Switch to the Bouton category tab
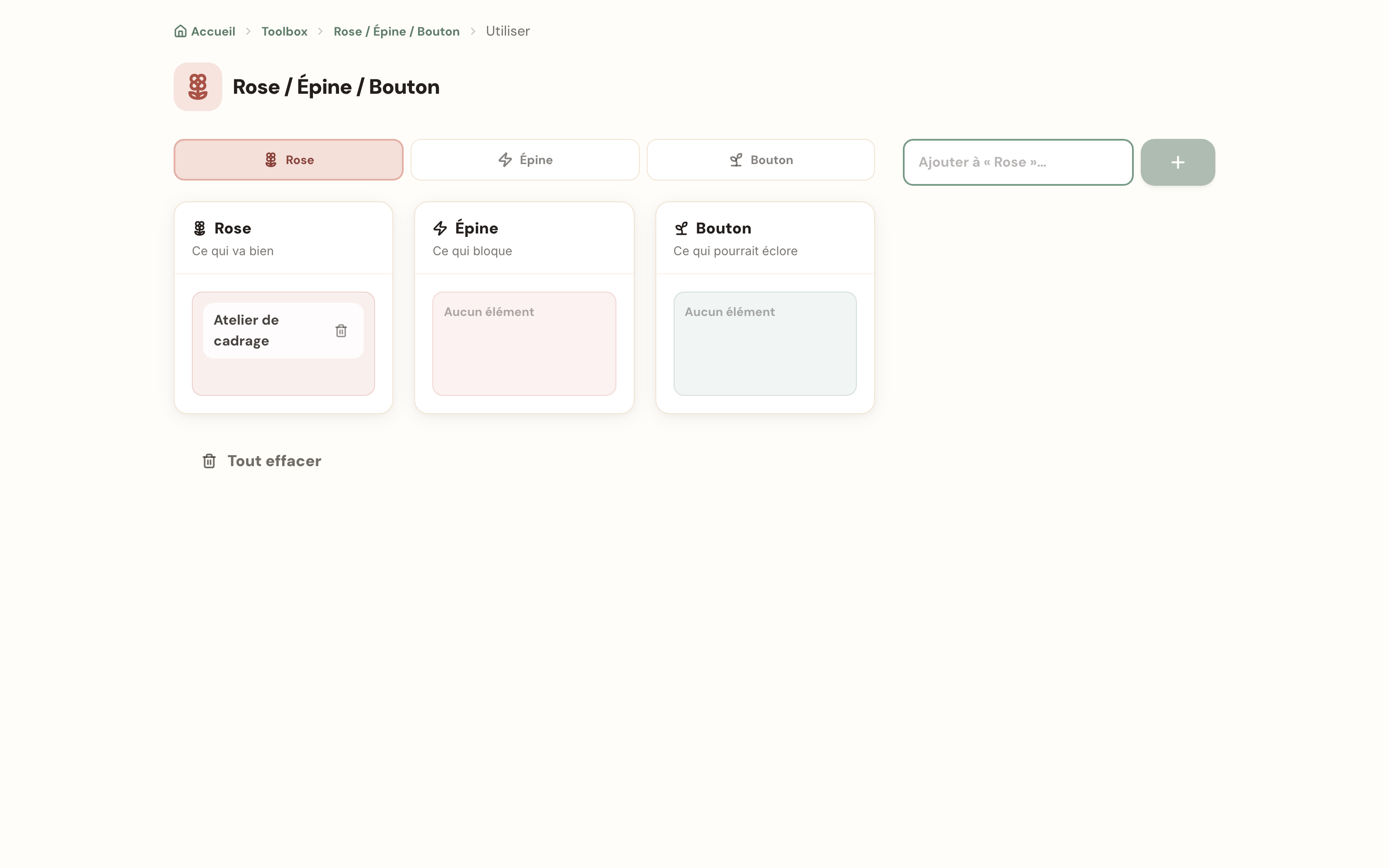Viewport: 1389px width, 868px height. point(760,160)
